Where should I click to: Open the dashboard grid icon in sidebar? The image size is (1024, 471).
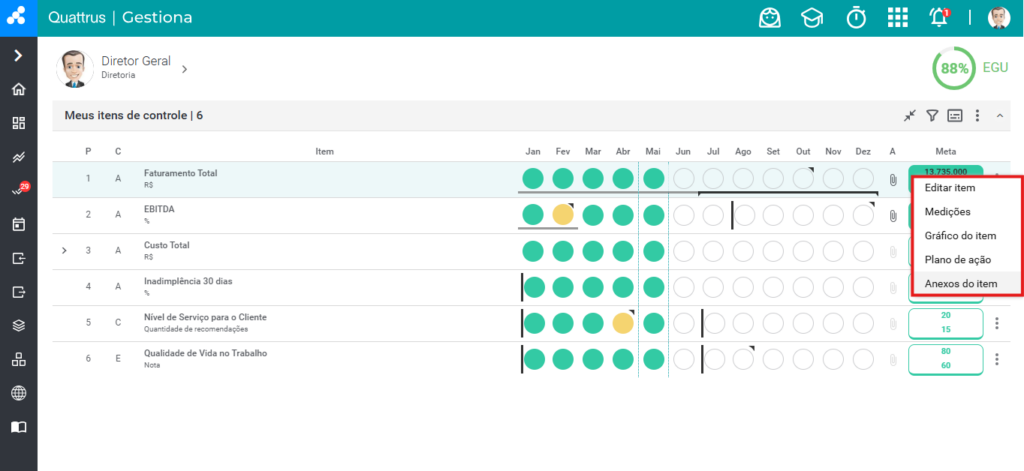tap(18, 123)
